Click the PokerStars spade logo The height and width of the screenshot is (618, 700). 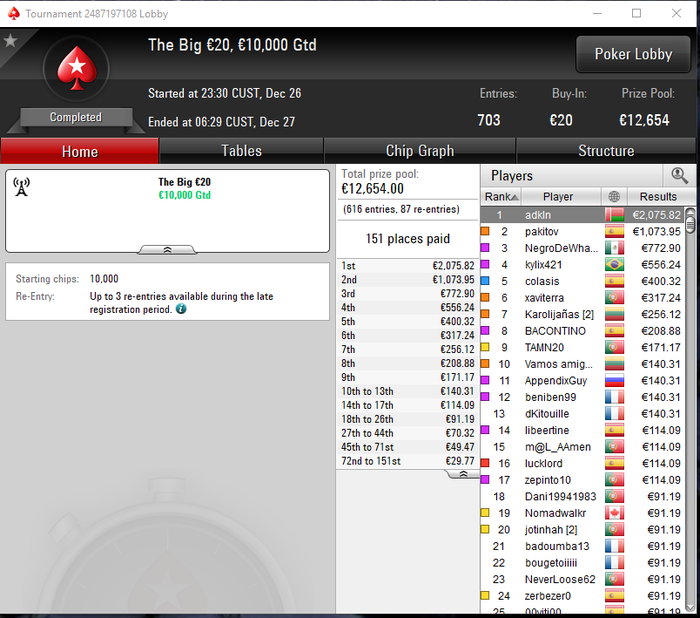77,68
